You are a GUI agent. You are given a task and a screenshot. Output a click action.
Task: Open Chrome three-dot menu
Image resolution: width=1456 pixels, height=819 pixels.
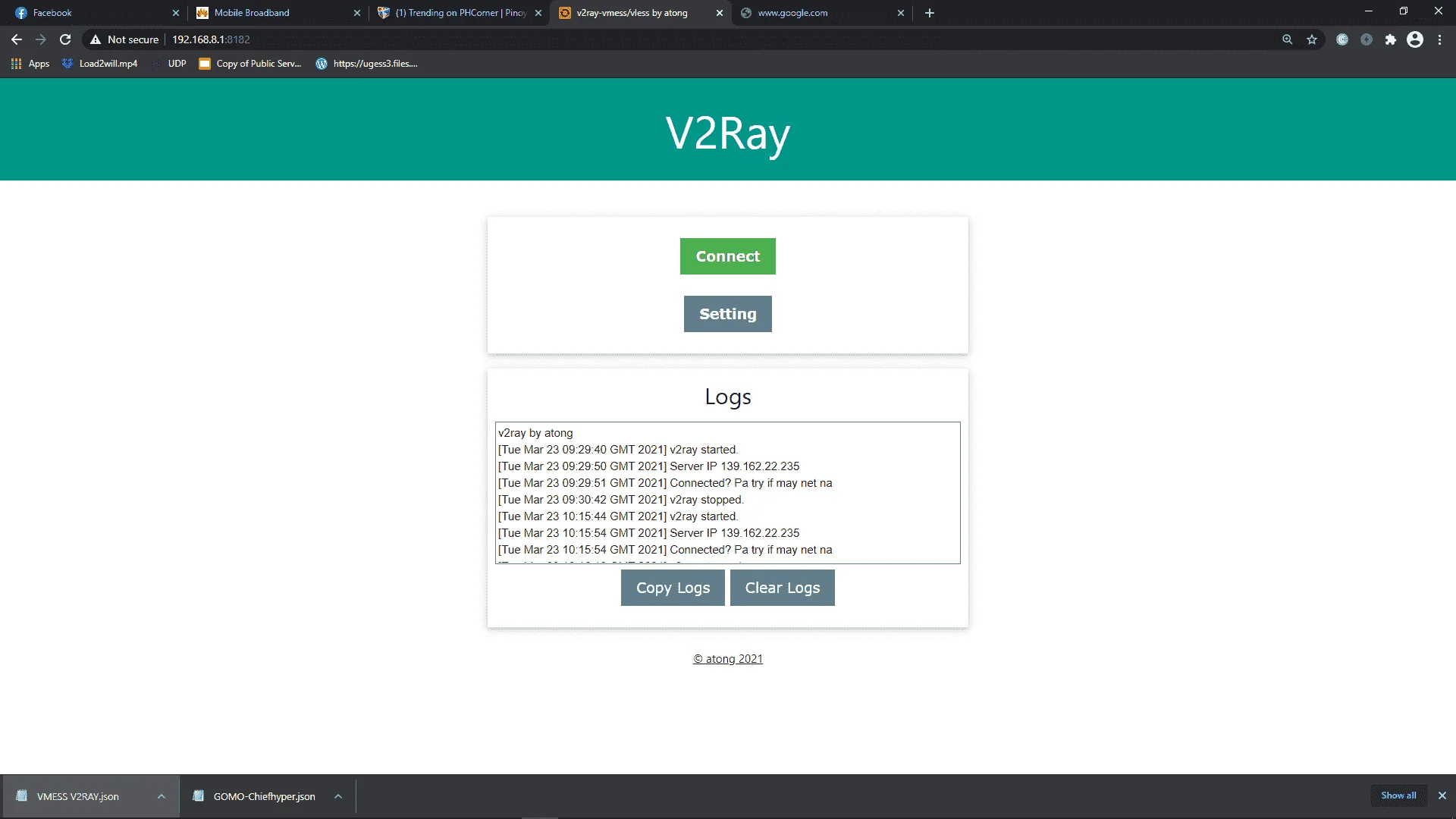click(x=1440, y=39)
